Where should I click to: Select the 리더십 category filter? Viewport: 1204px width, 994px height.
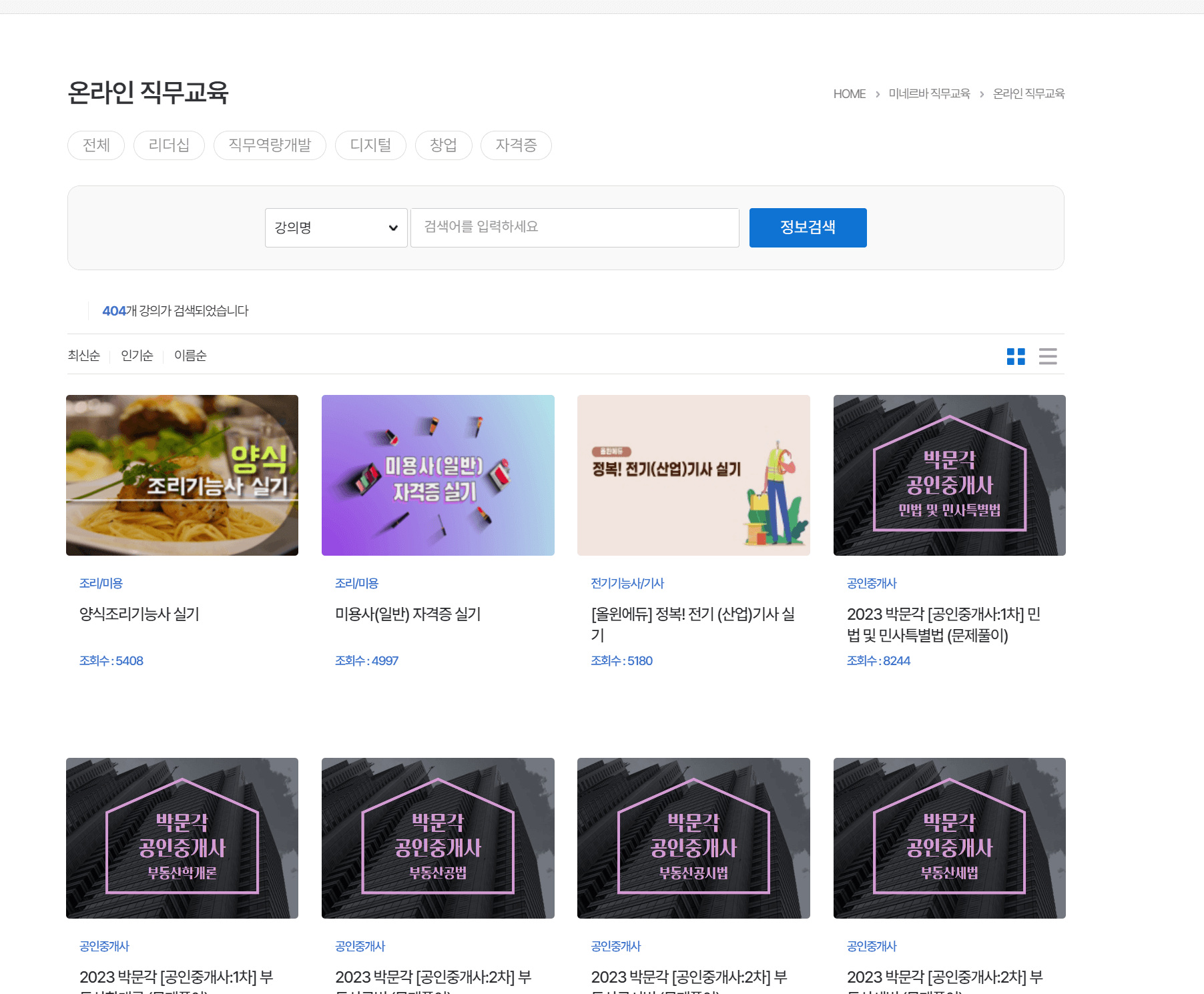tap(169, 145)
